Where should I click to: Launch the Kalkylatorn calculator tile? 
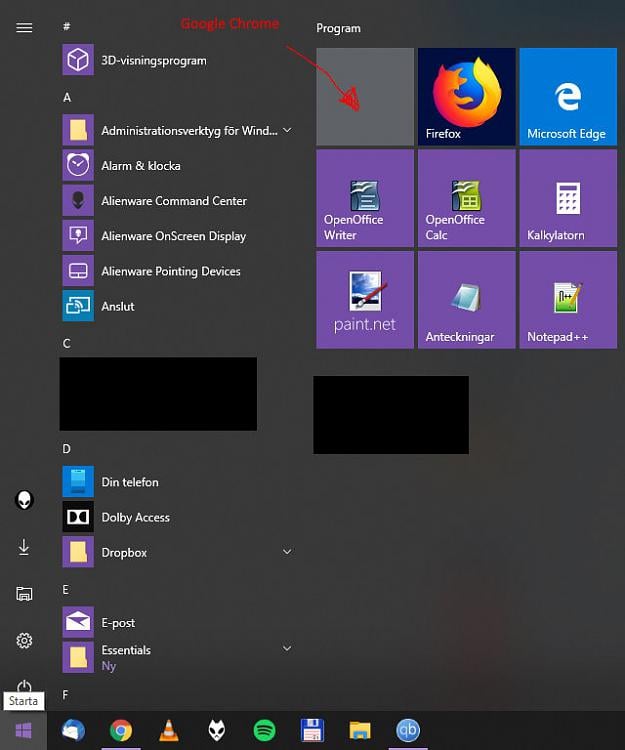[x=568, y=199]
